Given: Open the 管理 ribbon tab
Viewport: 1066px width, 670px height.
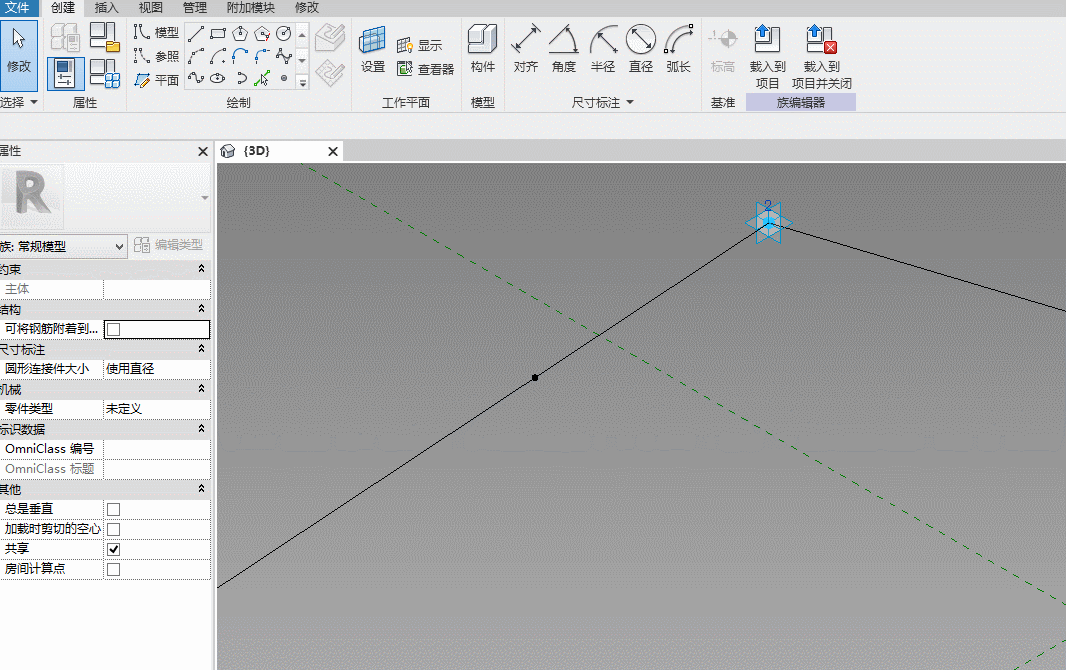Looking at the screenshot, I should (194, 7).
